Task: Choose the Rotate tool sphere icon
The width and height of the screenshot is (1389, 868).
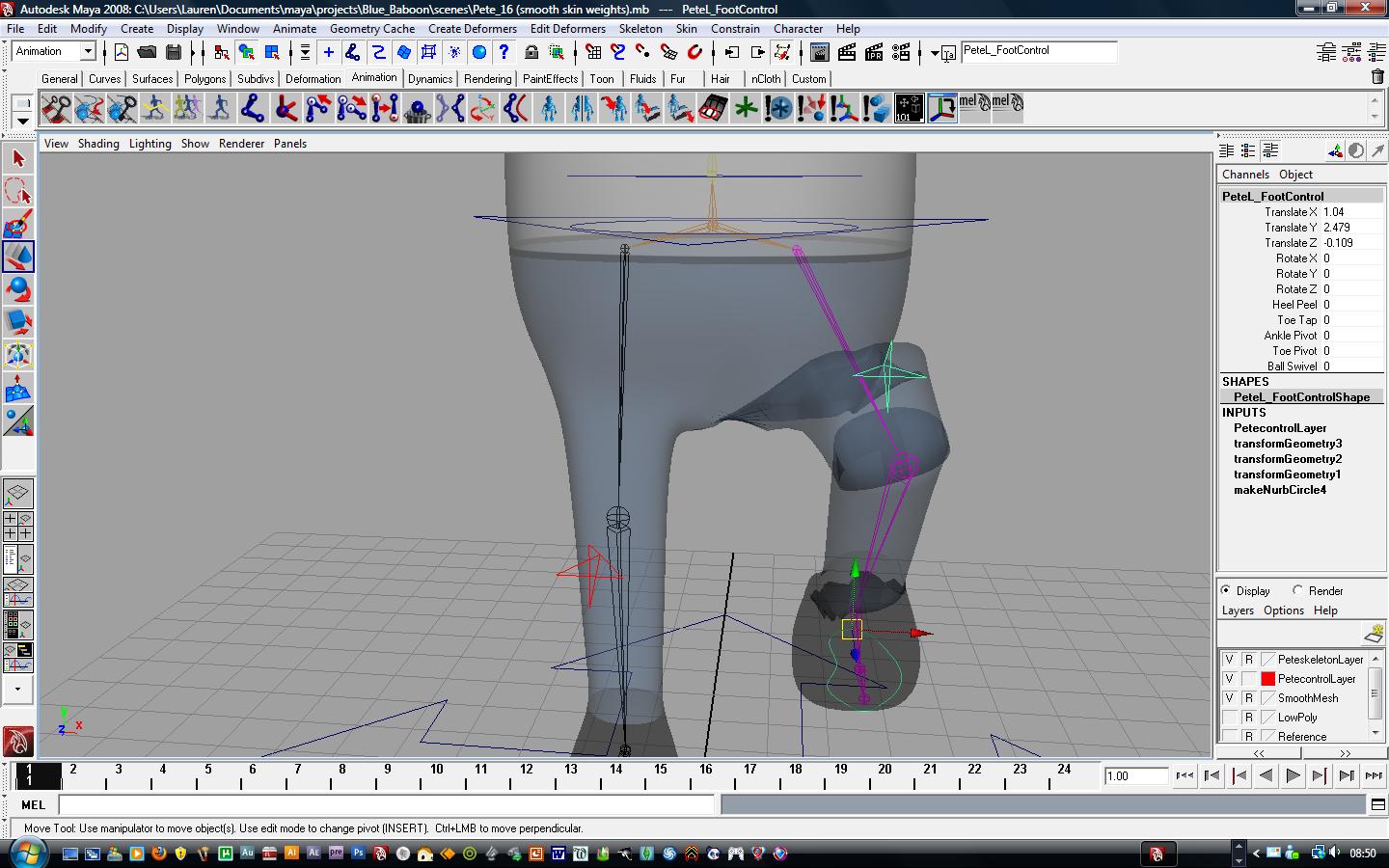Action: tap(17, 289)
